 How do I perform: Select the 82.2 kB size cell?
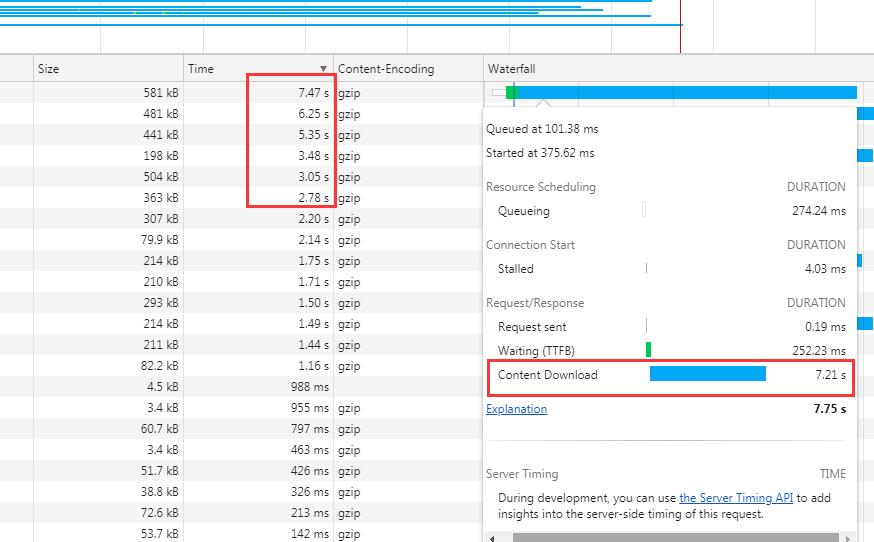point(108,366)
